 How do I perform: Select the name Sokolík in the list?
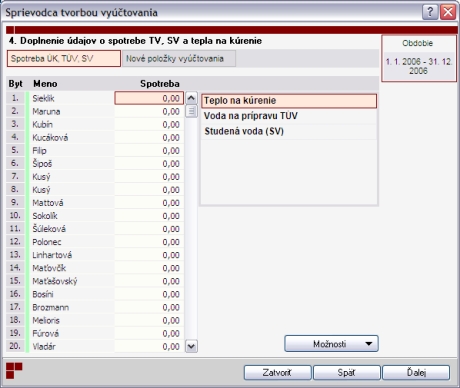tap(45, 216)
